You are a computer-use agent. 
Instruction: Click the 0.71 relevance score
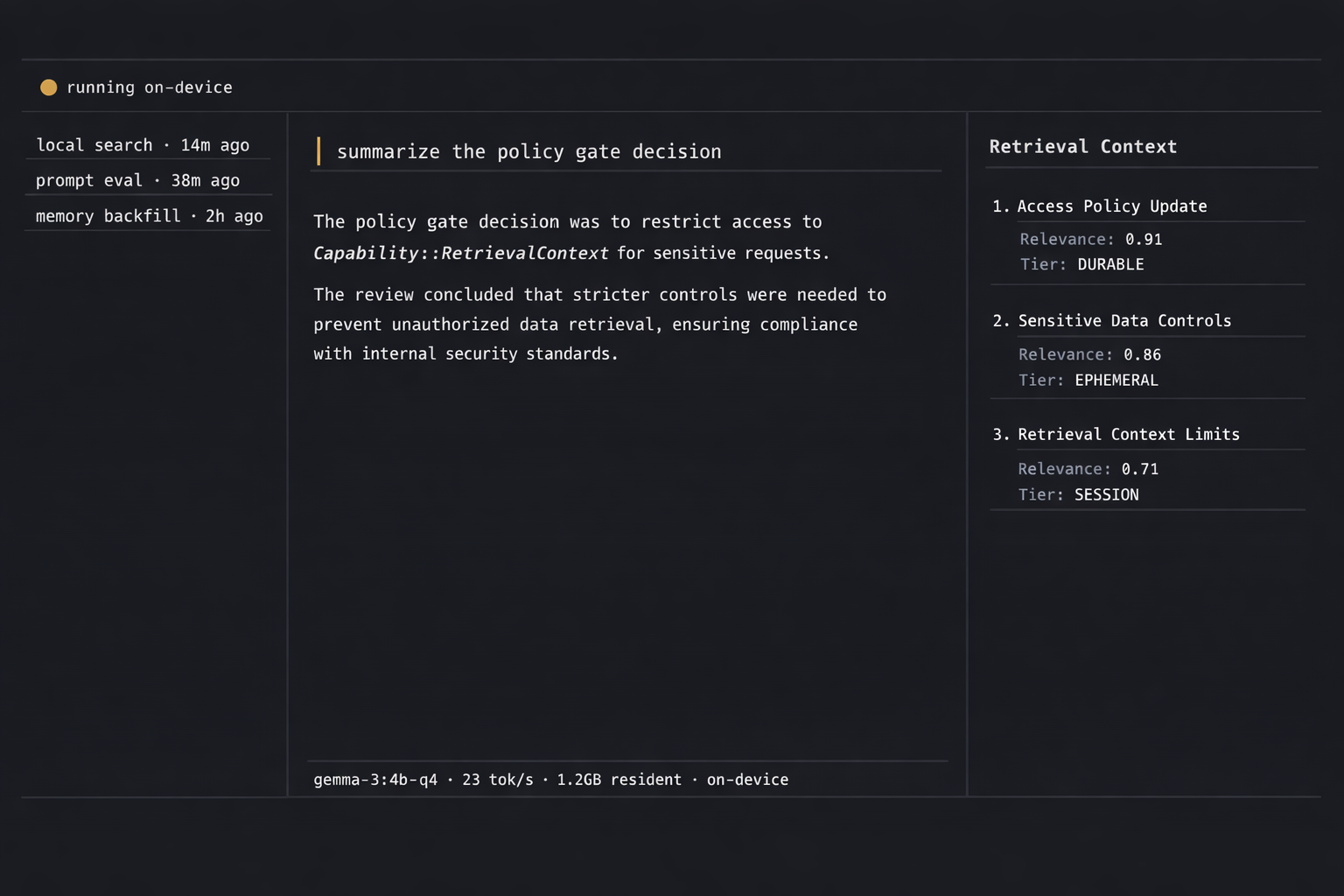(x=1139, y=469)
